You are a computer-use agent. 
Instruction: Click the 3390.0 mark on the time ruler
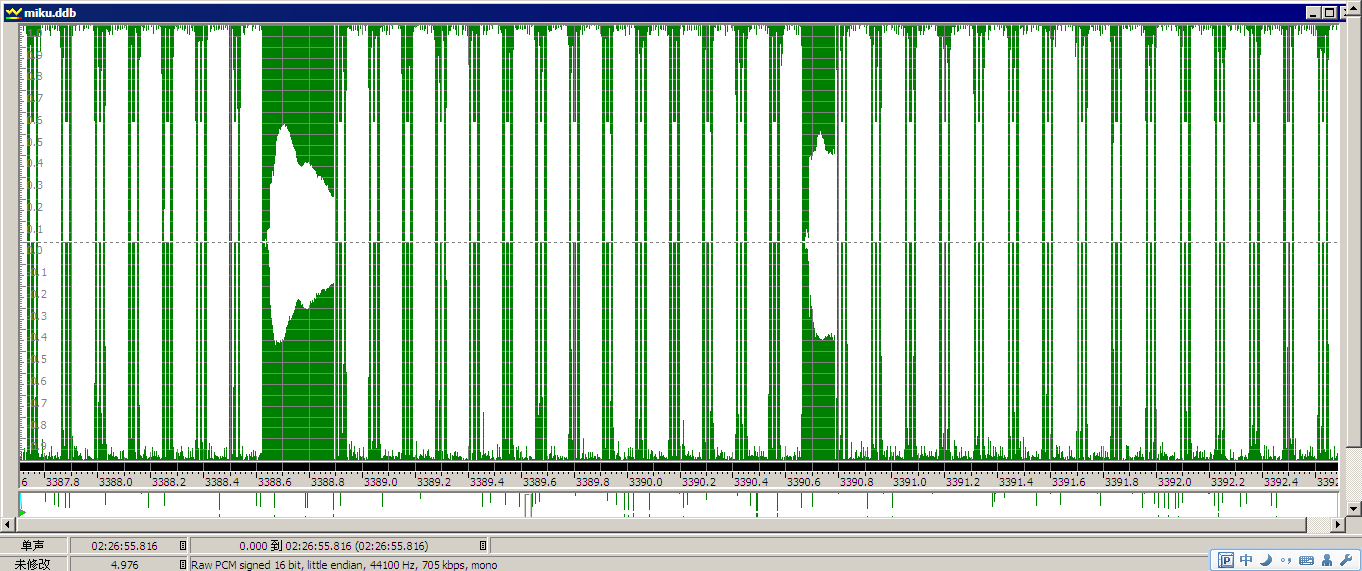point(646,481)
